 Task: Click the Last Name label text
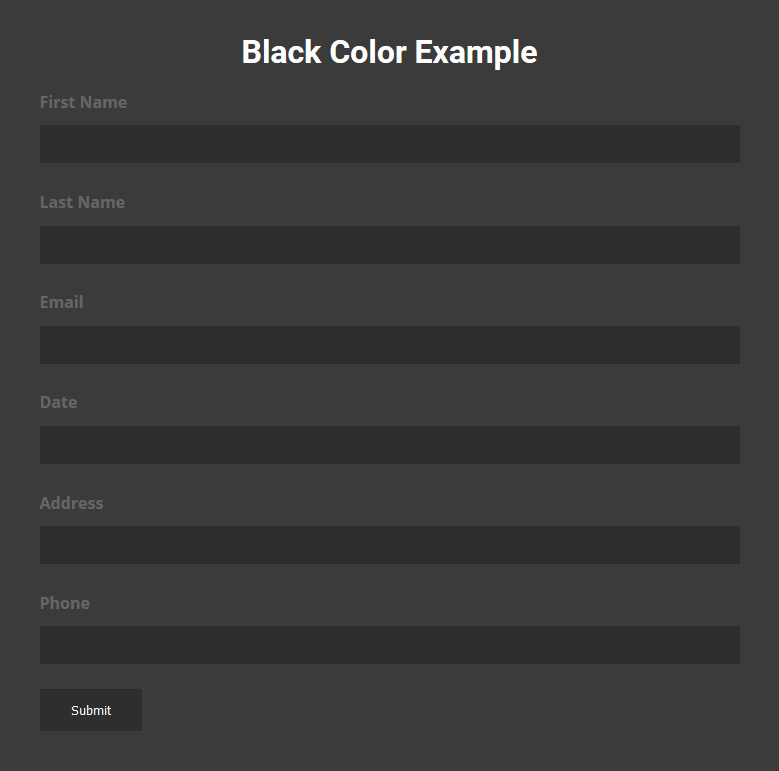[82, 202]
